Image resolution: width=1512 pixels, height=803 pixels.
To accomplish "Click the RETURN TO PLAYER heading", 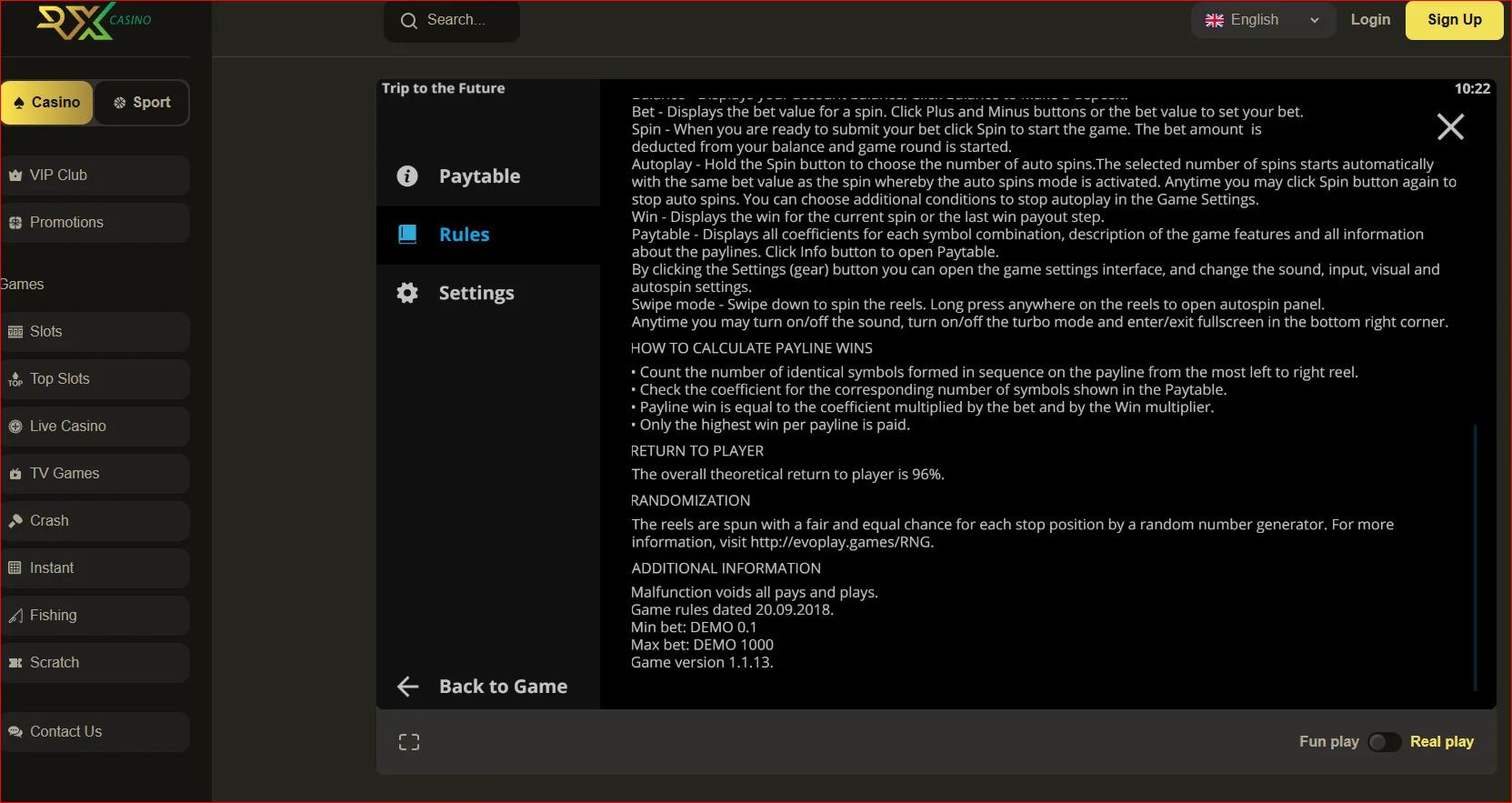I will tap(697, 451).
